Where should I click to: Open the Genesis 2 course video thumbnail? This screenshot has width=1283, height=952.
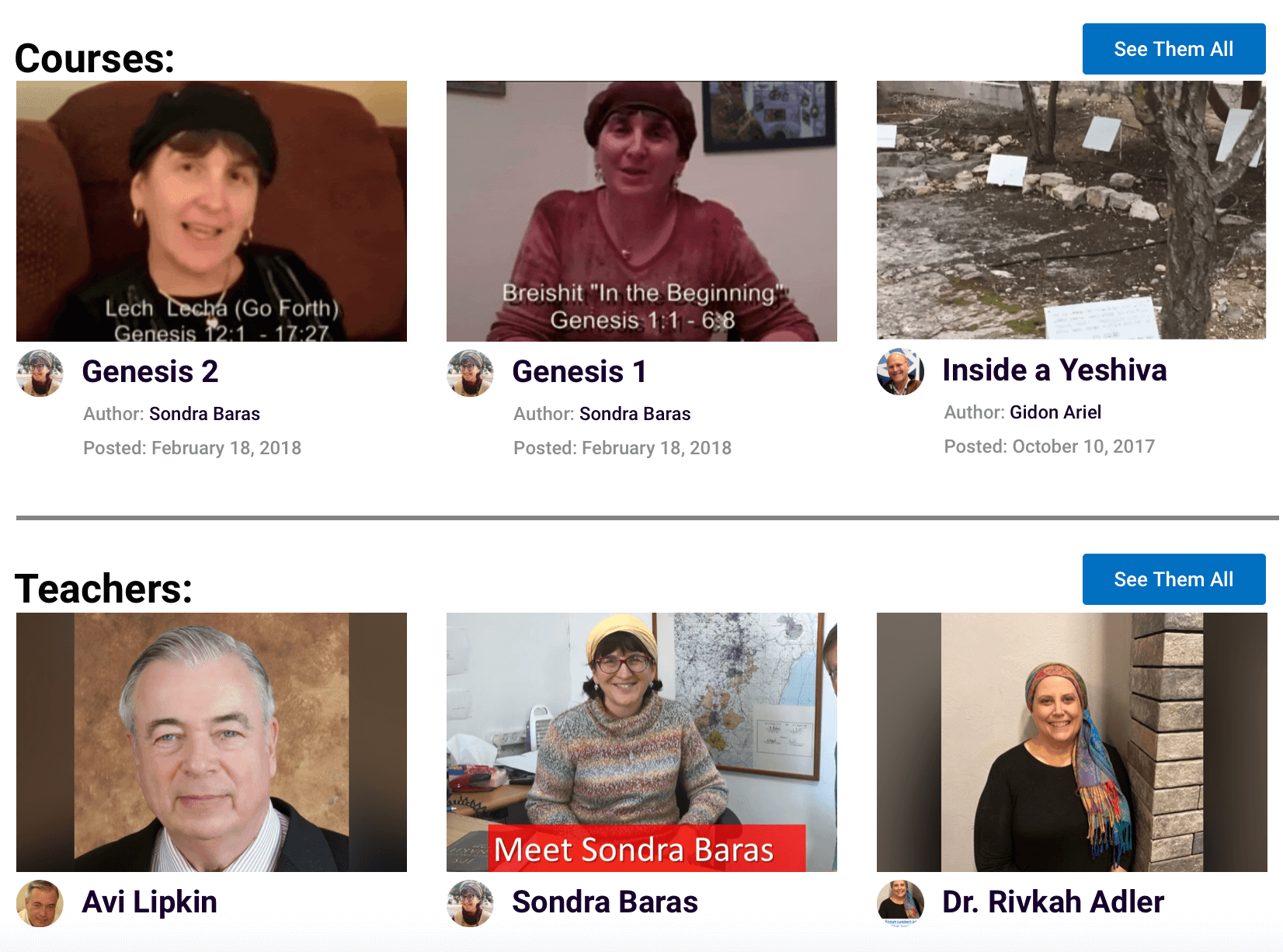click(211, 211)
